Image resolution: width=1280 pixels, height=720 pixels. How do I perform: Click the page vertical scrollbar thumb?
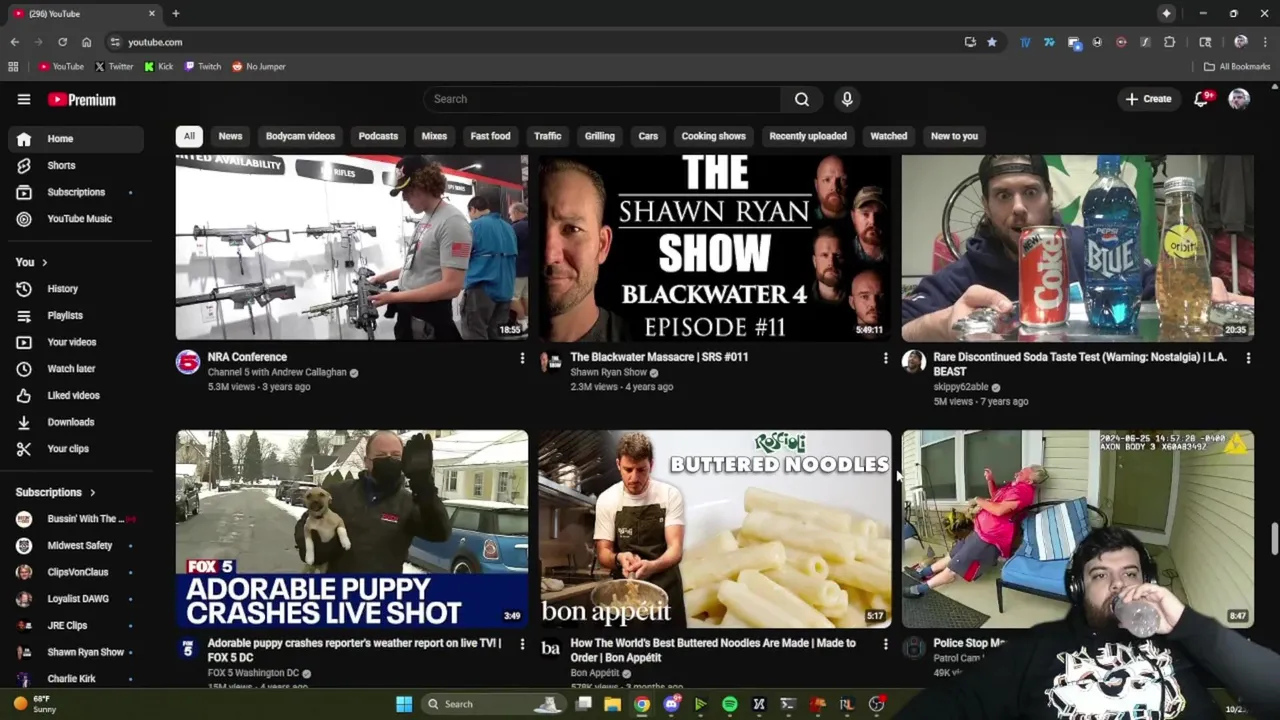pyautogui.click(x=1274, y=537)
